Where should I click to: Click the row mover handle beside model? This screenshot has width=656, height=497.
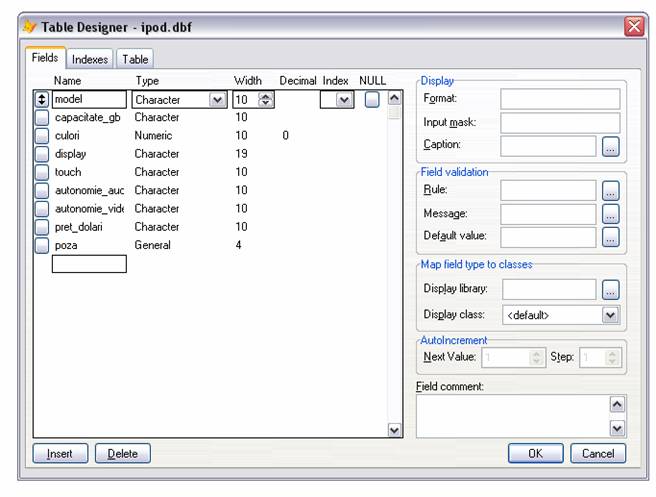(42, 99)
